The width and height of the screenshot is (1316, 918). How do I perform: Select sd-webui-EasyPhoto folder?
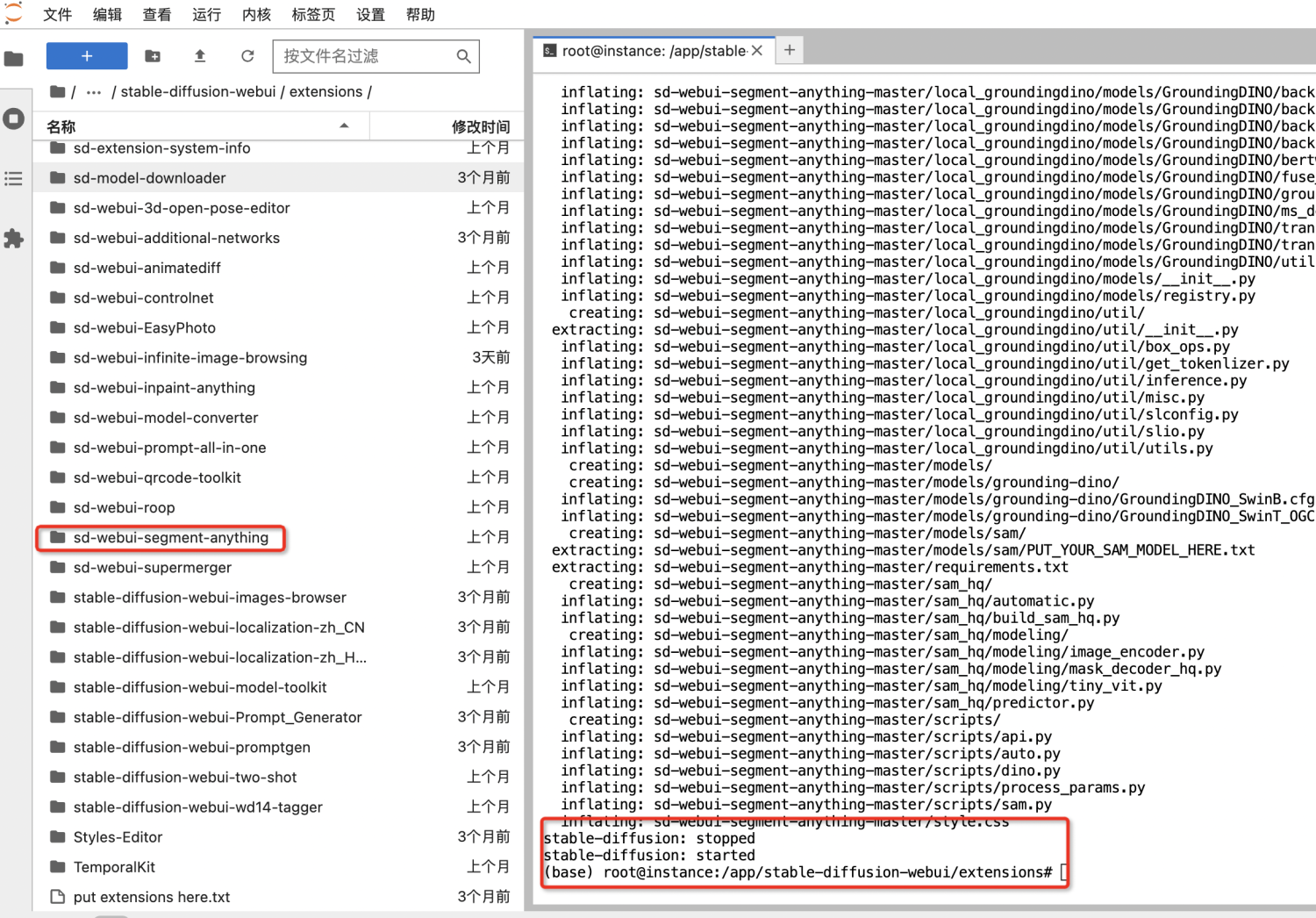click(280, 327)
